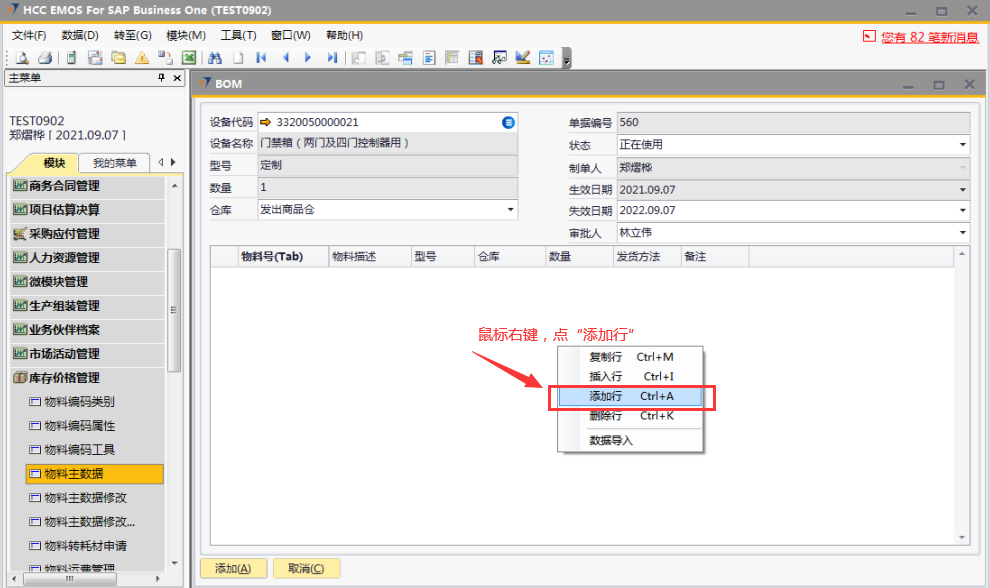
Task: Click orange link arrow beside 设备代码
Action: [266, 122]
